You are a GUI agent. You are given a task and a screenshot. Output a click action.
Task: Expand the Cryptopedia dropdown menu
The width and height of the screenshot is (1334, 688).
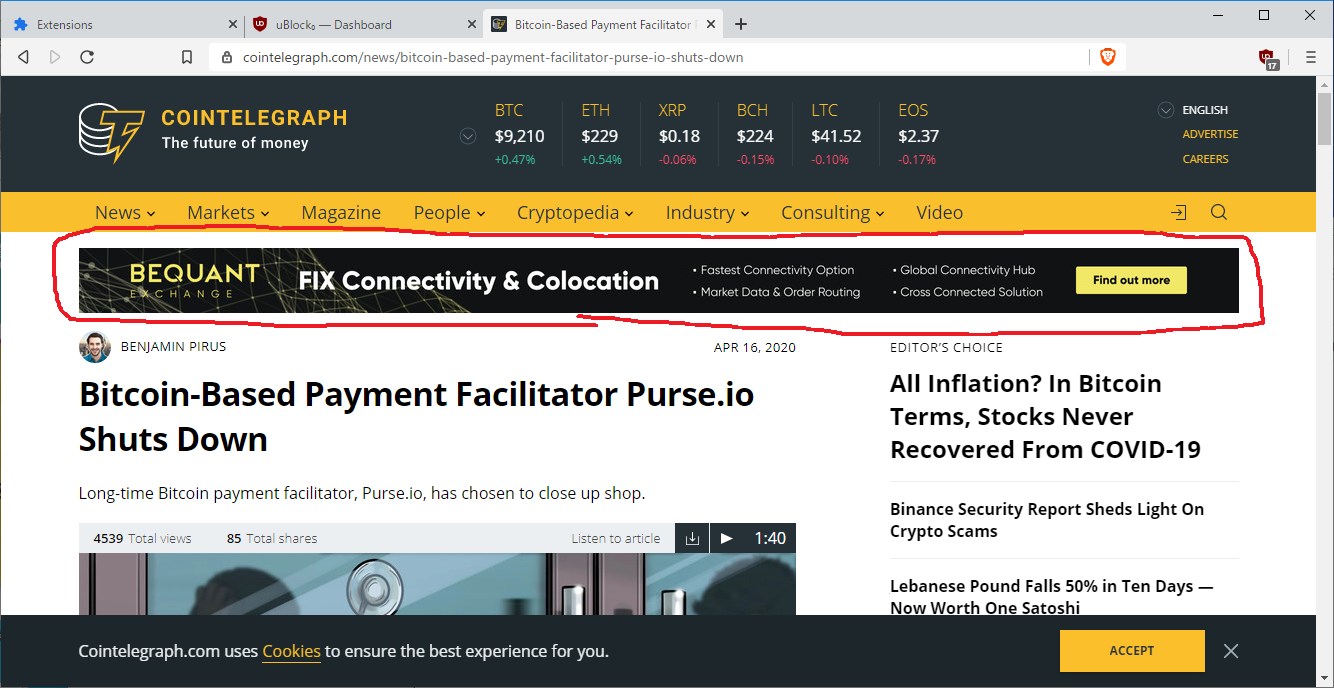(x=575, y=212)
